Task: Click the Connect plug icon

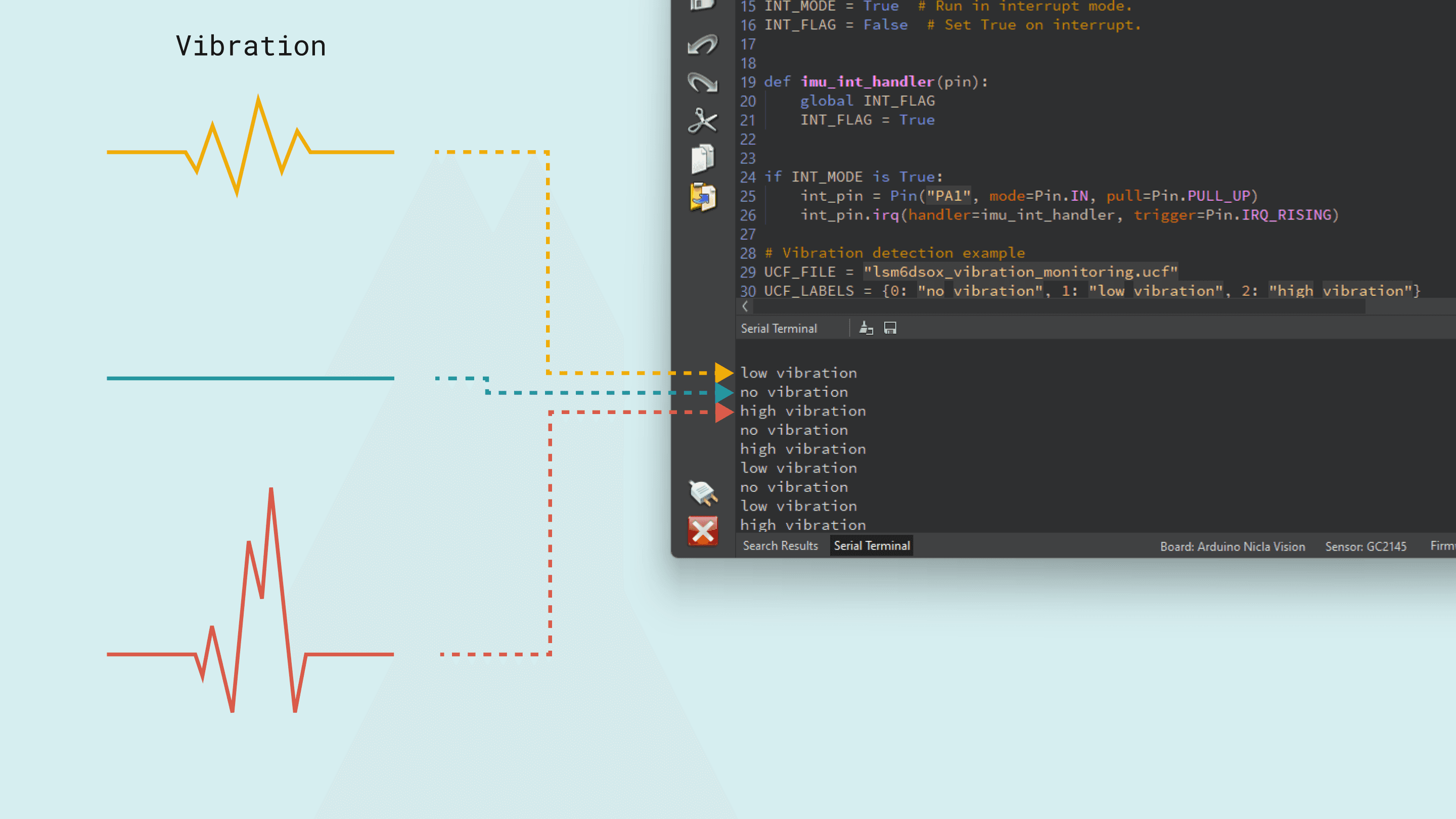Action: coord(703,493)
